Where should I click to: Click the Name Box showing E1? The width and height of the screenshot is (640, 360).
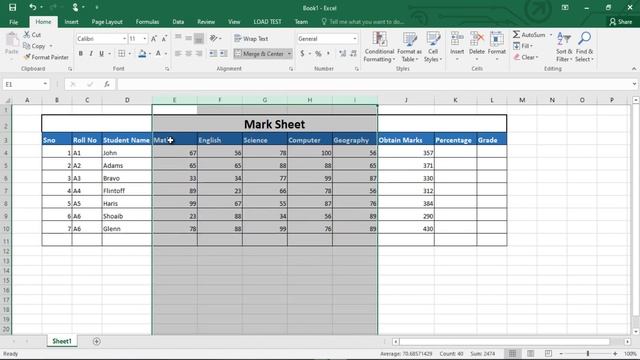[21, 84]
